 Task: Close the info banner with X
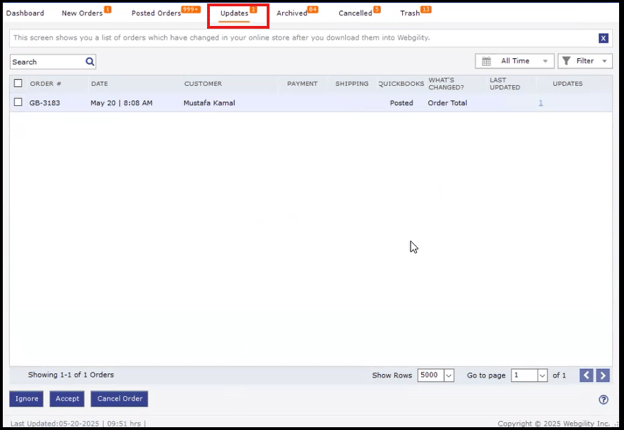pos(603,38)
